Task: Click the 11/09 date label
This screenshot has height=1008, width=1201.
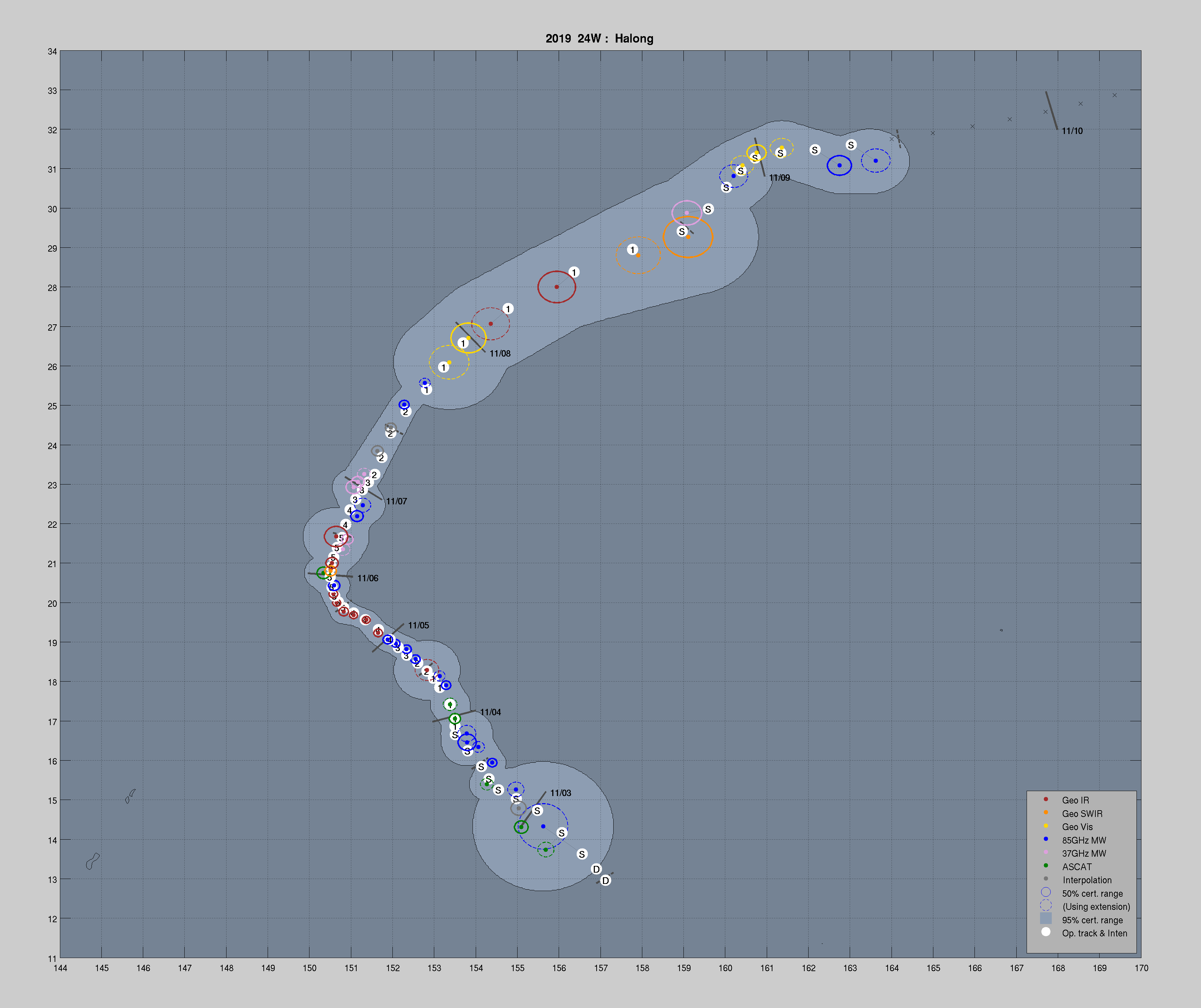Action: point(779,178)
